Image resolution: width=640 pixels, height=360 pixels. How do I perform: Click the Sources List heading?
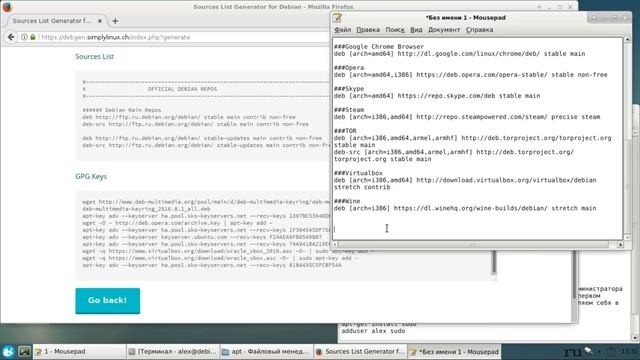[94, 57]
